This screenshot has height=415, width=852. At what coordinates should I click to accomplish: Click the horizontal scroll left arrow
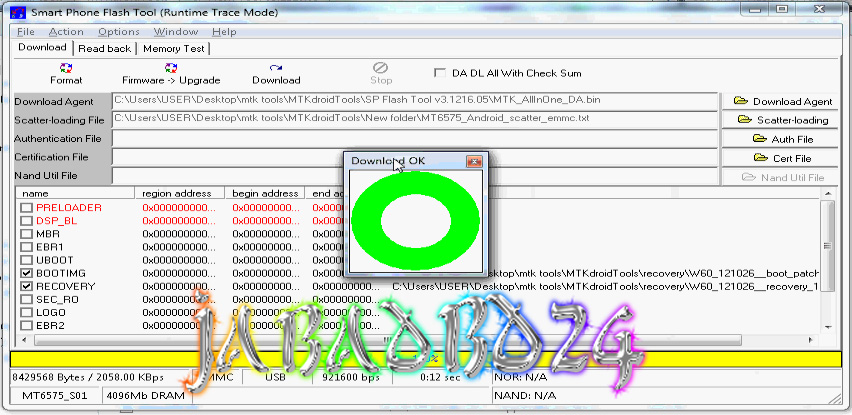click(x=23, y=340)
